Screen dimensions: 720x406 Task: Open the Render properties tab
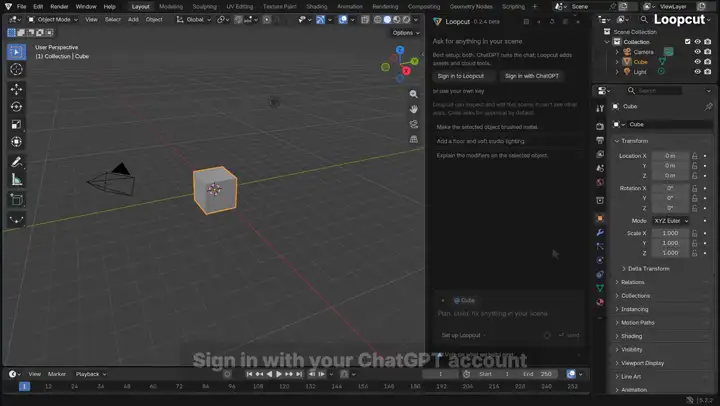tap(600, 126)
